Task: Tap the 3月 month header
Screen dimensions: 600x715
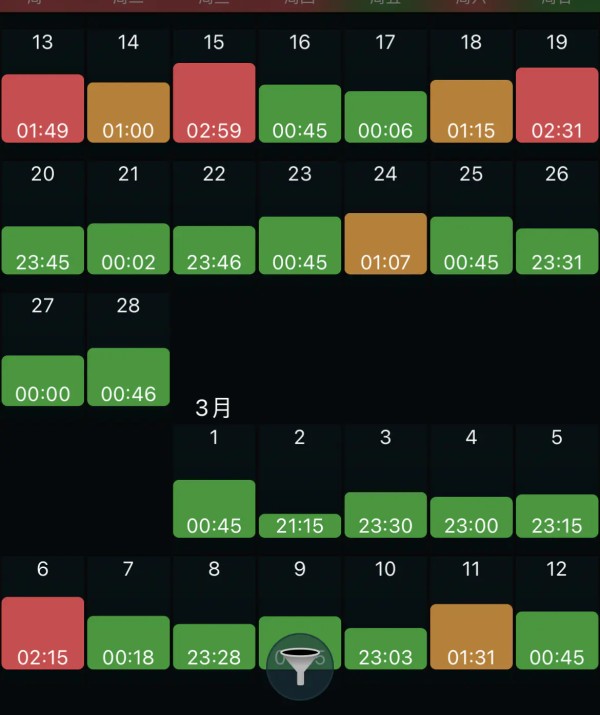Action: tap(213, 408)
